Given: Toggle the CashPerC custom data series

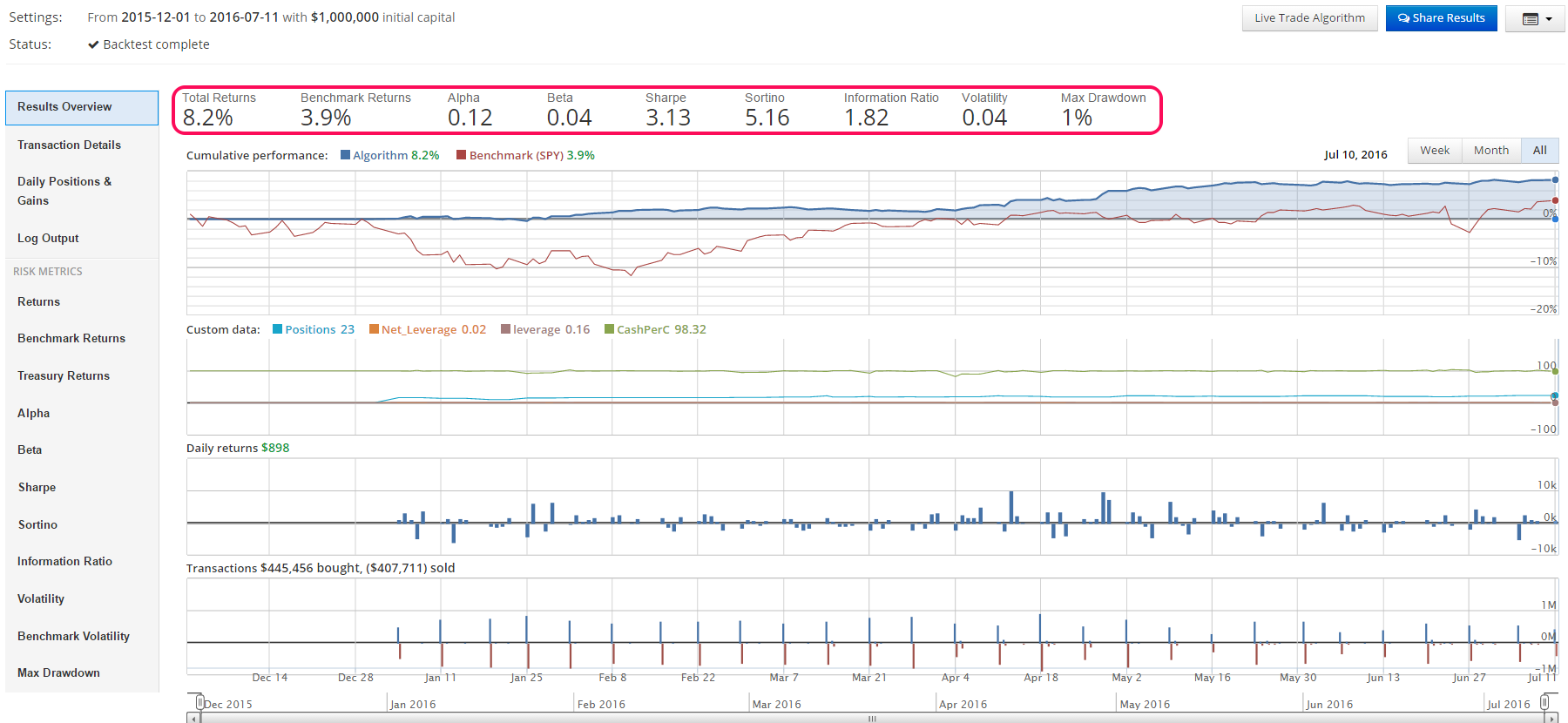Looking at the screenshot, I should coord(610,329).
